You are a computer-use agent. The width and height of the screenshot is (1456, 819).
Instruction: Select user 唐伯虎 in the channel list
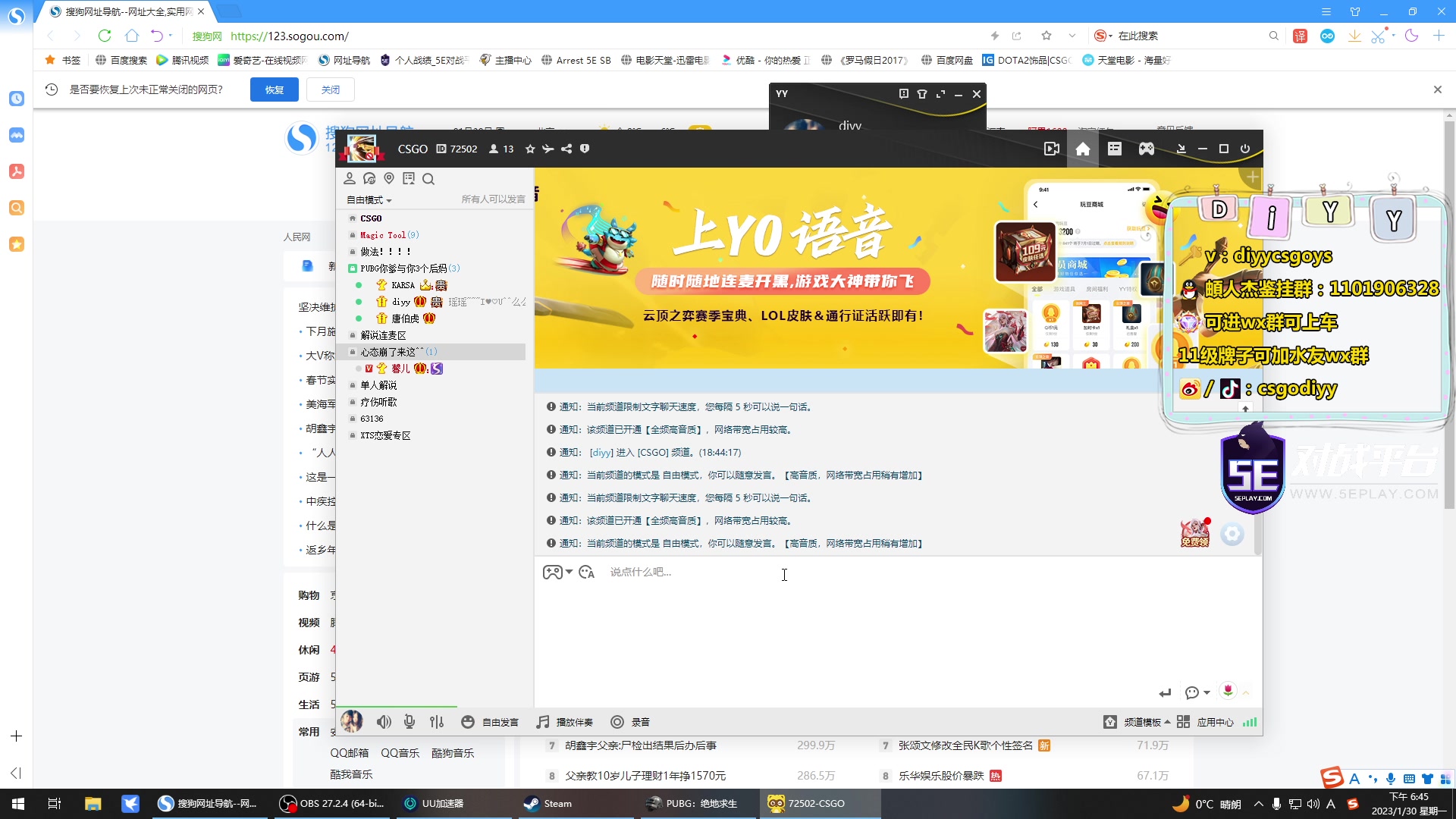405,318
